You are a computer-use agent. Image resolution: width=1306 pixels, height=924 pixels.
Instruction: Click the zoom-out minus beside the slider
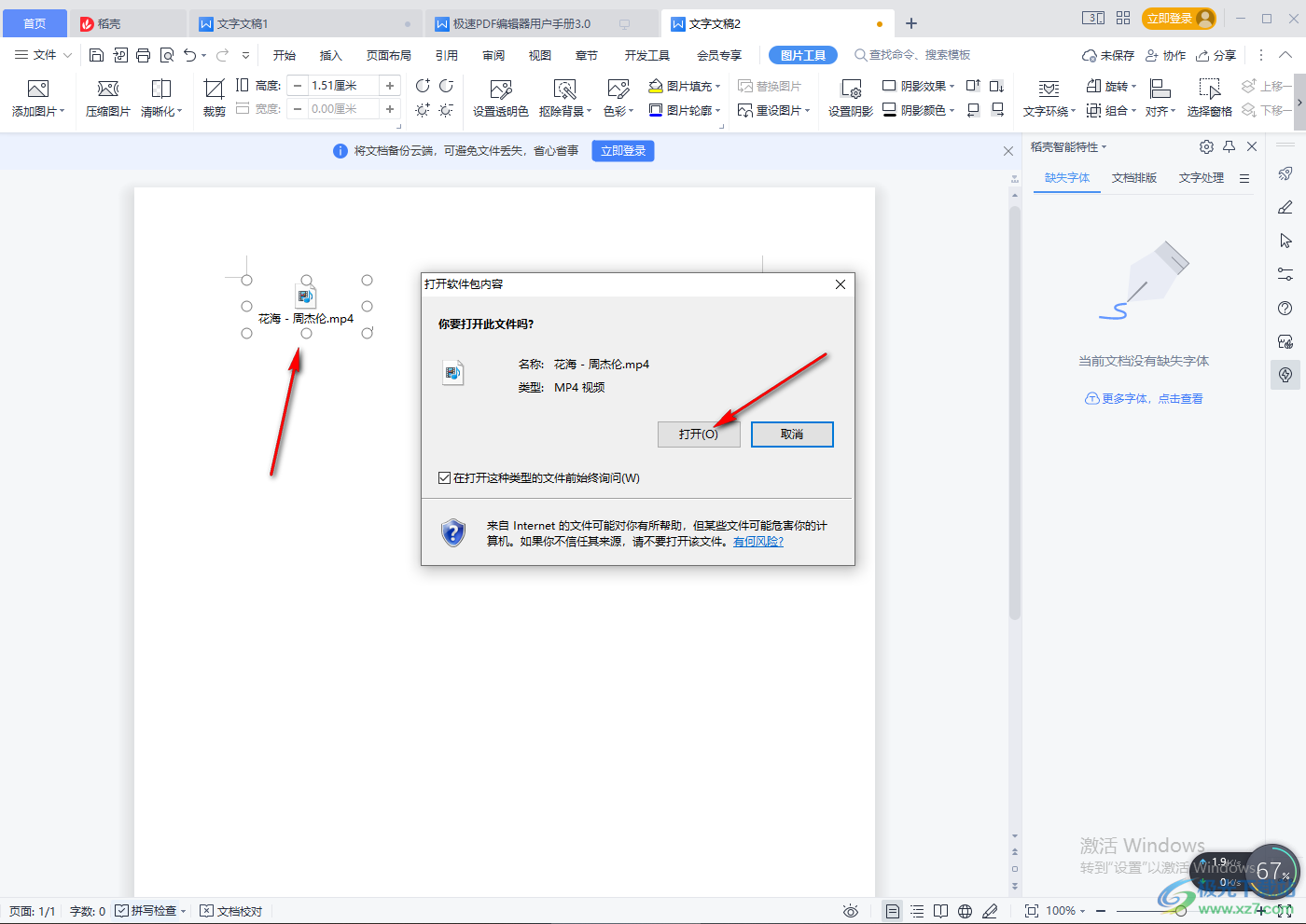1101,911
